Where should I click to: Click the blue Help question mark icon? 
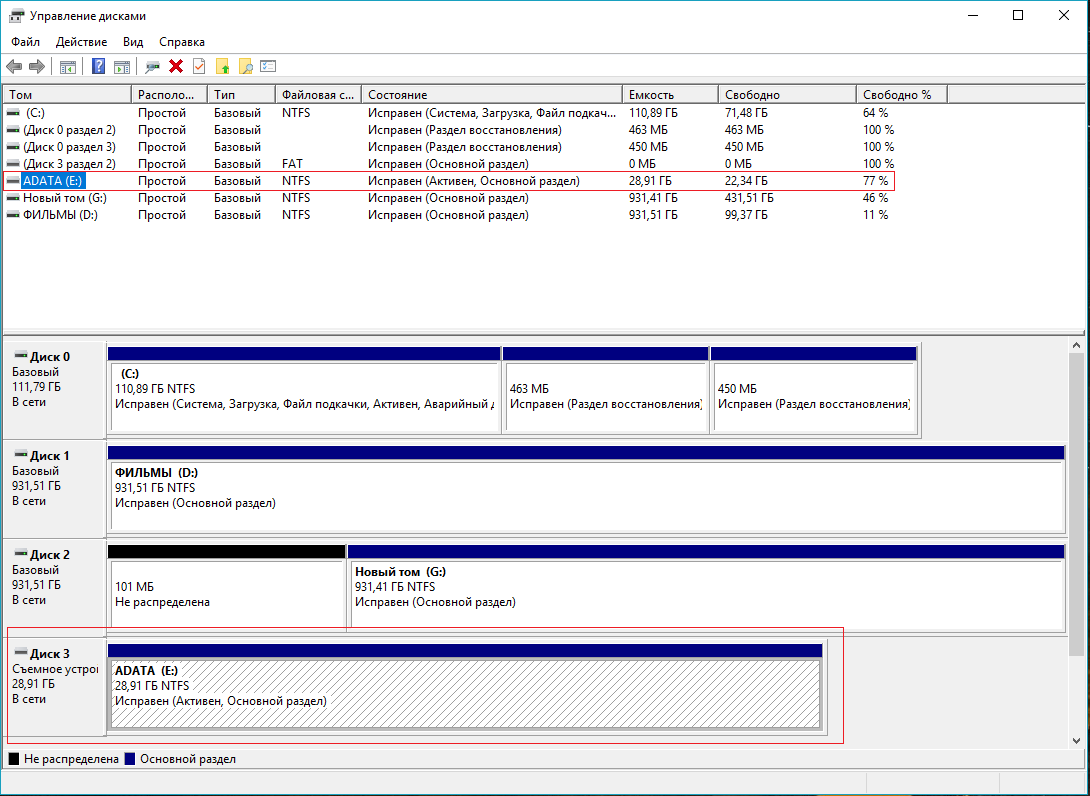point(98,67)
